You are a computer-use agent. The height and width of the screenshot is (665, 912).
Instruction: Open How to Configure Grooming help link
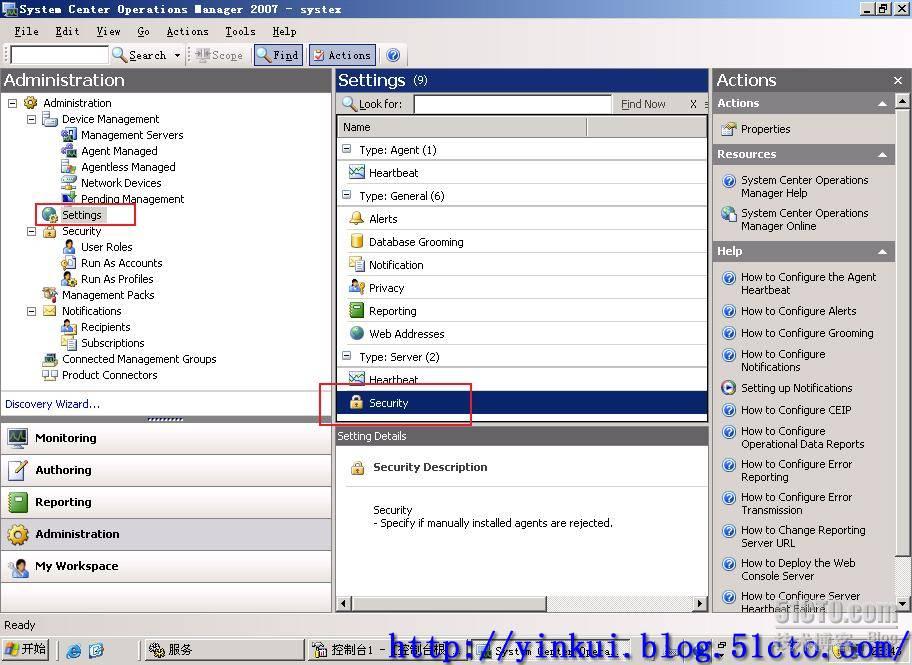coord(807,333)
